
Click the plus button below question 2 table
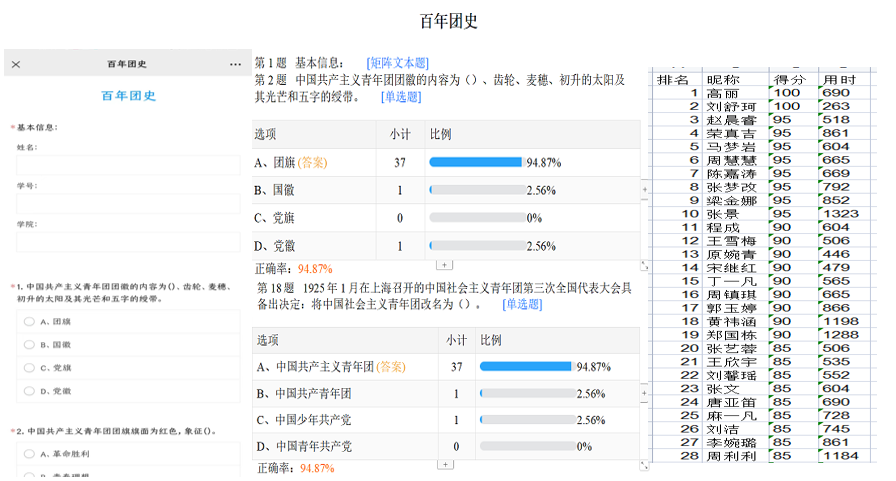[x=445, y=265]
